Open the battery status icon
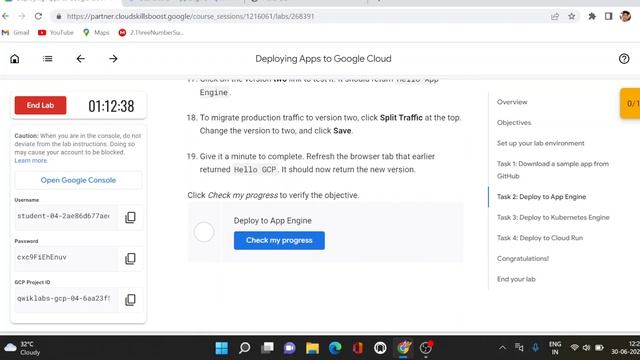640x360 pixels. click(x=599, y=348)
